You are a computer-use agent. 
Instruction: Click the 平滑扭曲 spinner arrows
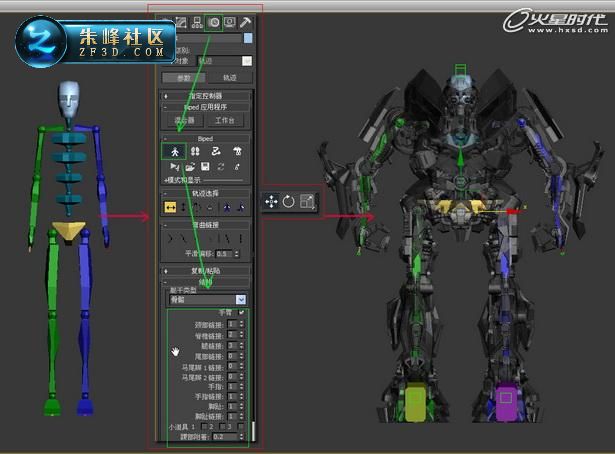pos(237,254)
